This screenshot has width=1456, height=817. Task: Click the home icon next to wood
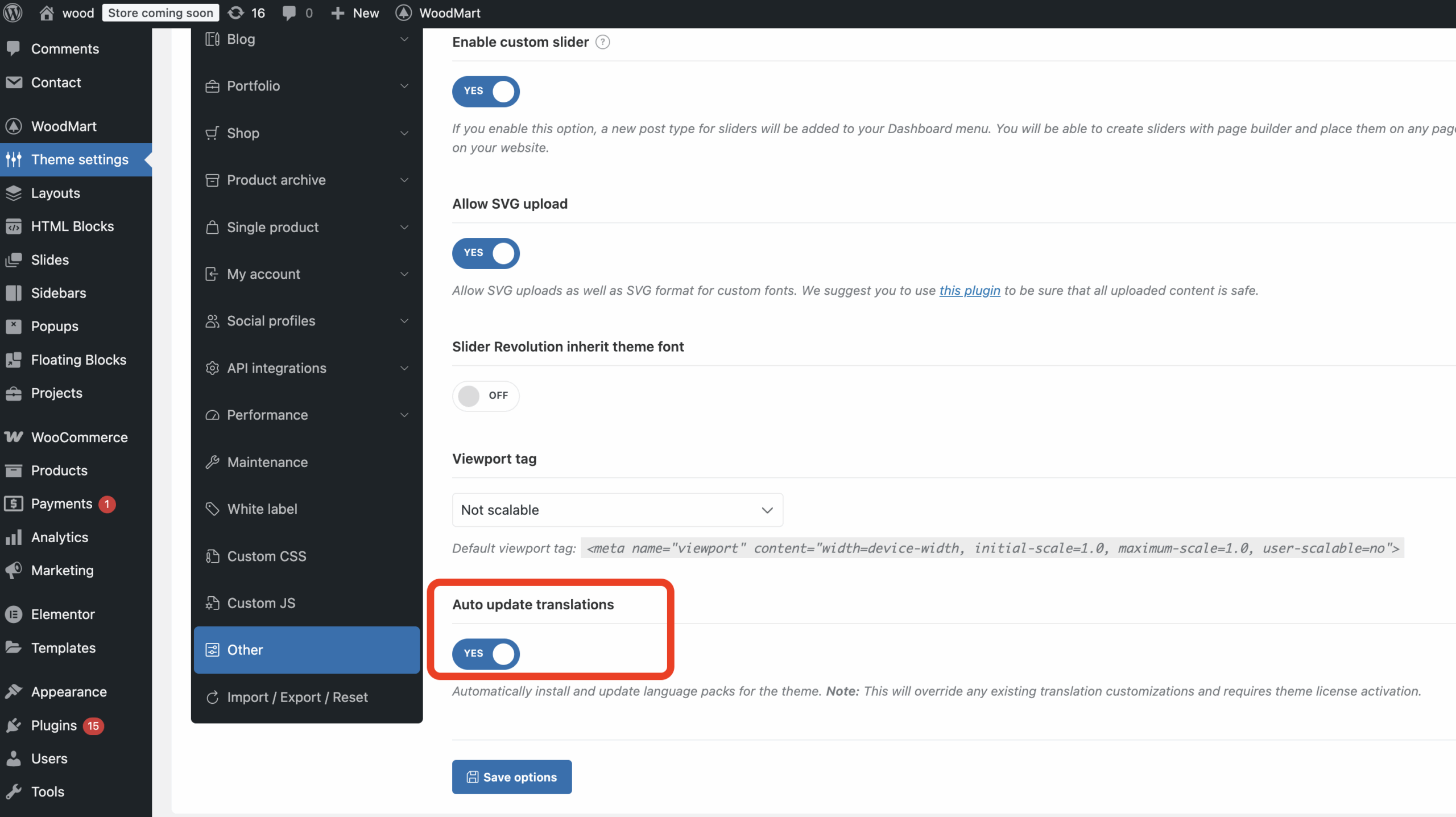pos(47,13)
